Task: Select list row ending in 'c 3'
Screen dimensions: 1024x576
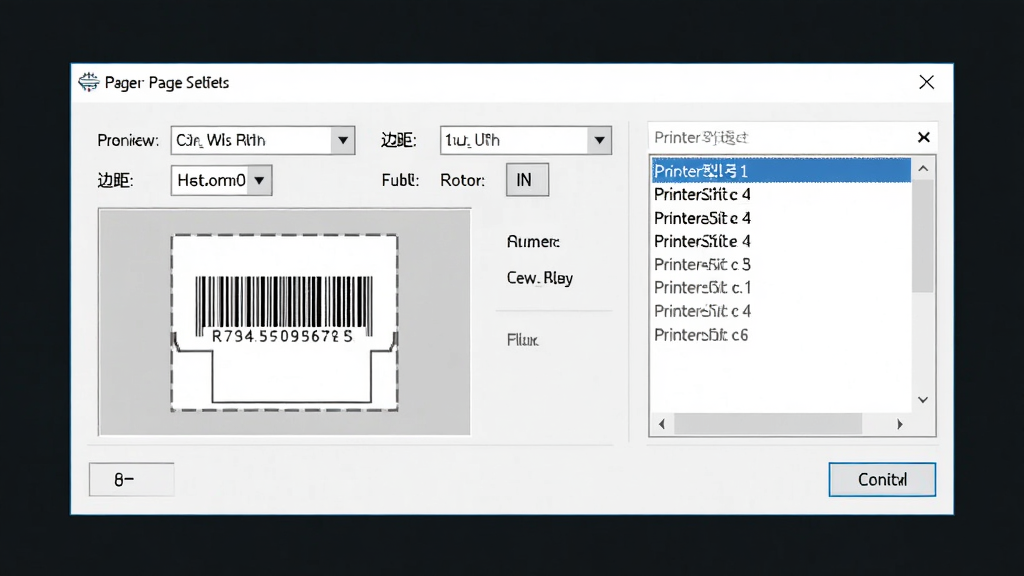Action: (781, 264)
